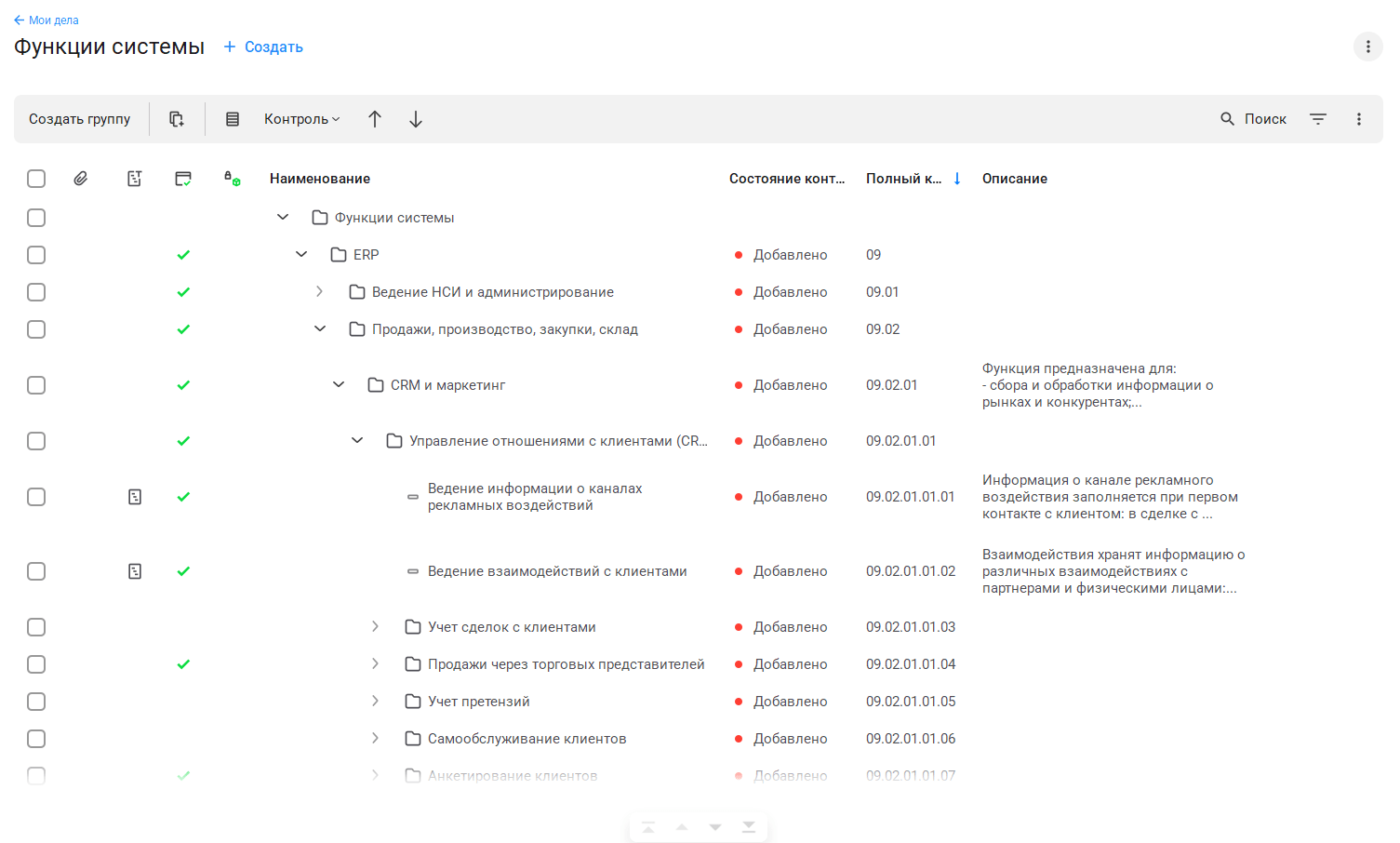Toggle the select-all checkbox in header
This screenshot has width=1400, height=843.
[36, 179]
